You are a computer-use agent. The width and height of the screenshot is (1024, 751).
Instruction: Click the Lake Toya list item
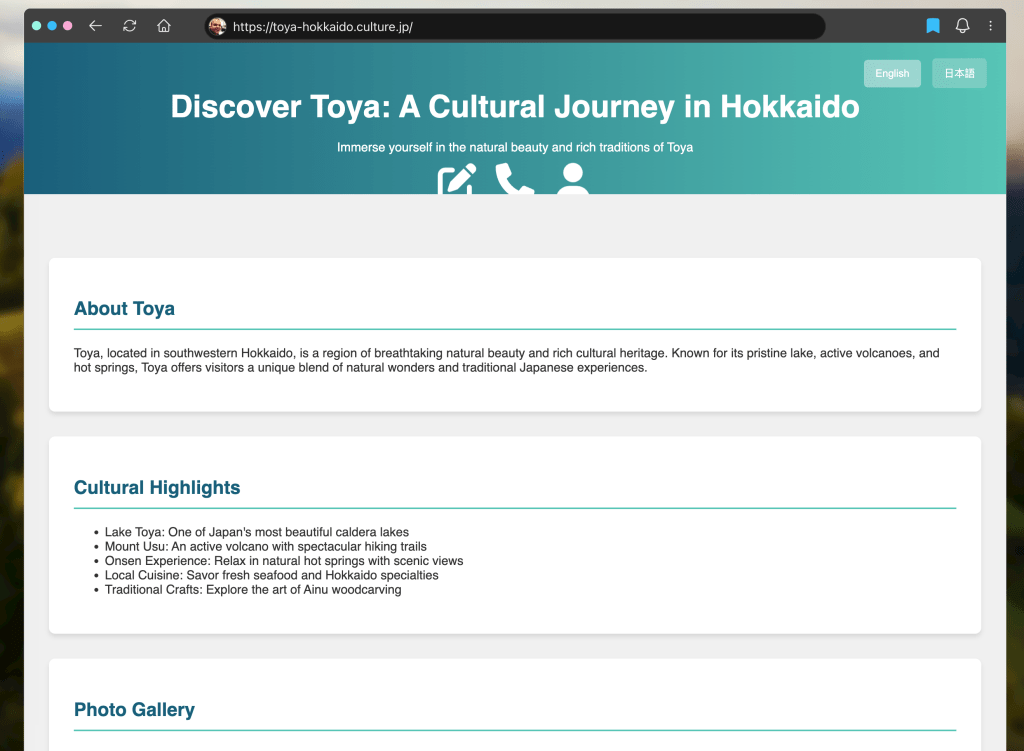coord(256,532)
